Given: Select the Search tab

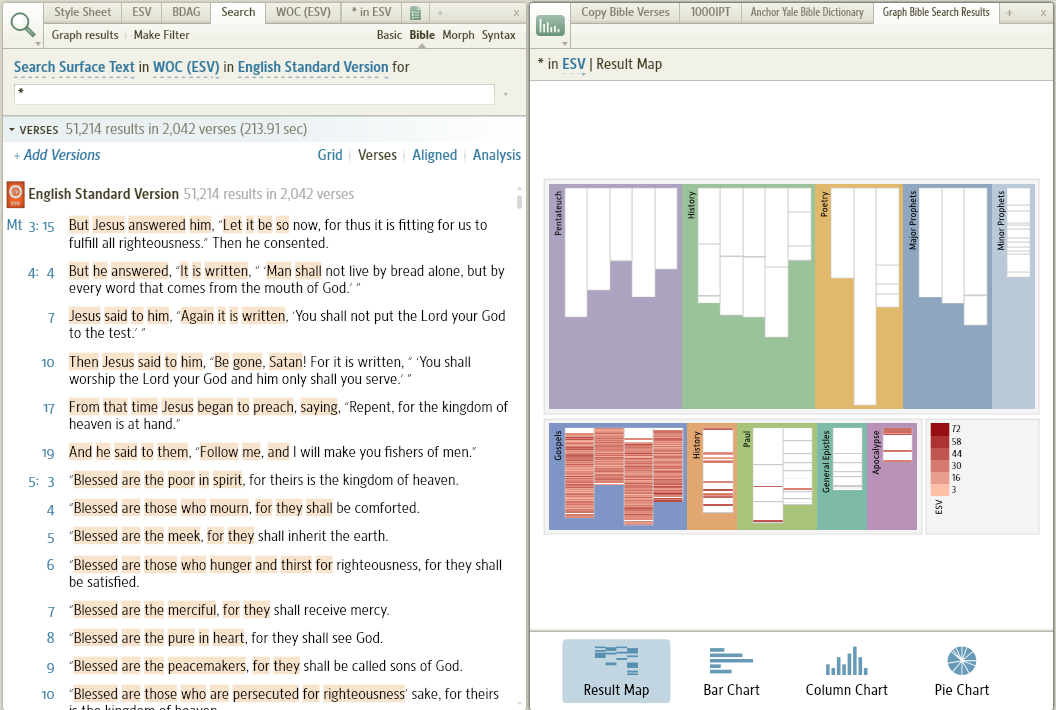Looking at the screenshot, I should pos(238,12).
